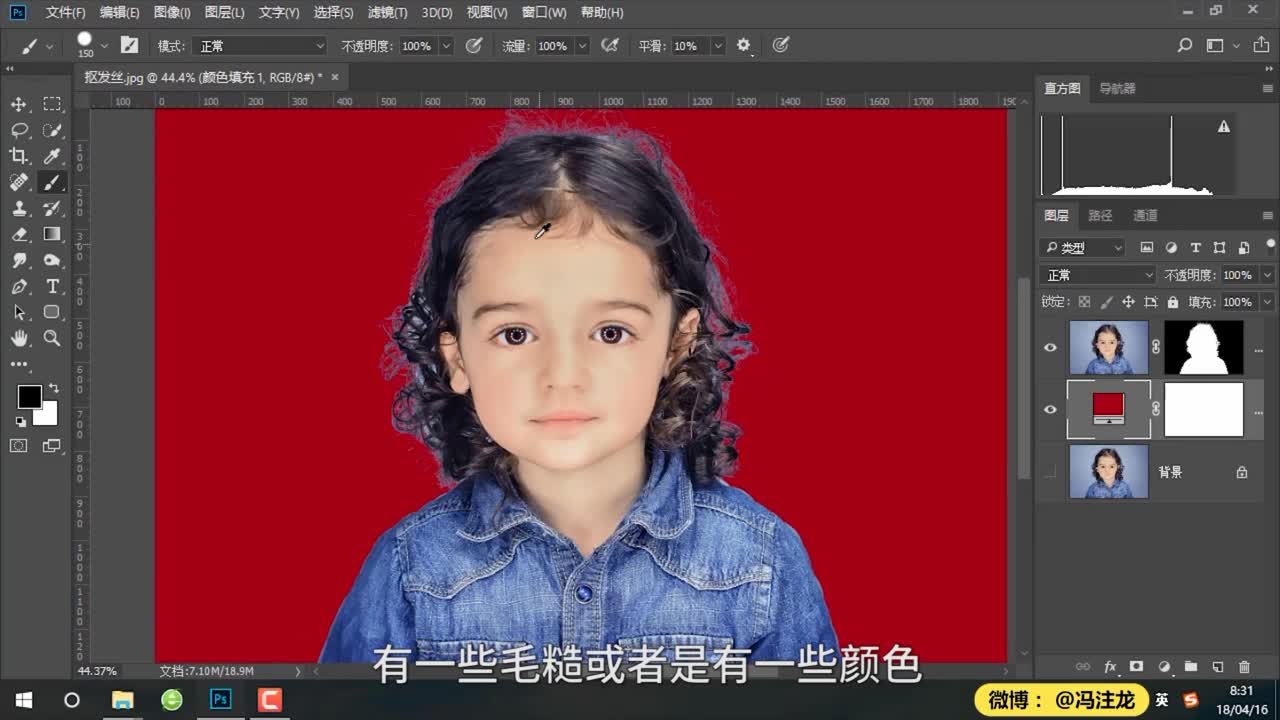Open the layer blend mode dropdown showing 正常
The image size is (1280, 720).
[x=1097, y=274]
